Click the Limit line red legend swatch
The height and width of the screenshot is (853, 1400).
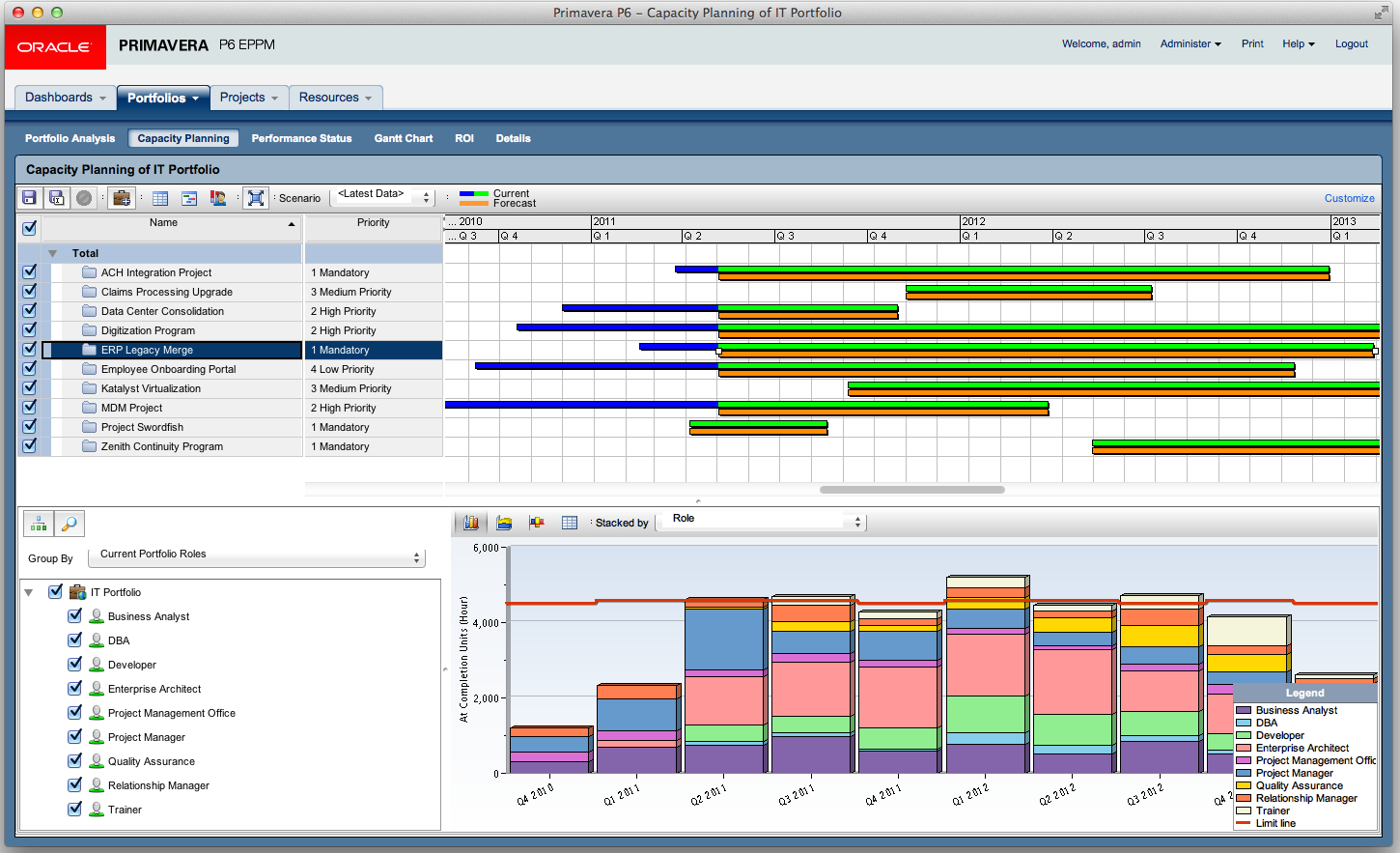coord(1244,823)
